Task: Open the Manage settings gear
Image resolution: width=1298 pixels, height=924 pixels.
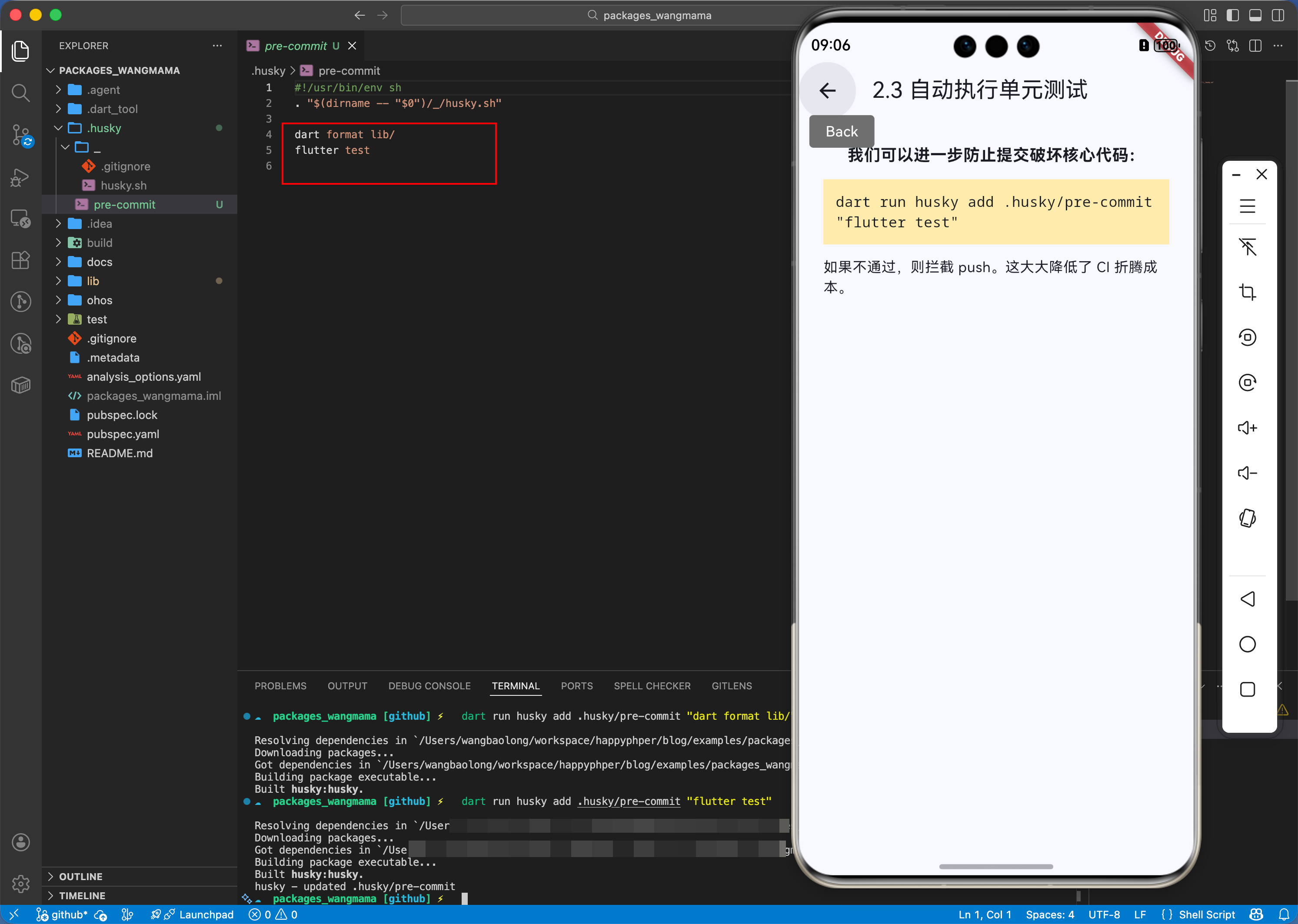Action: 20,883
